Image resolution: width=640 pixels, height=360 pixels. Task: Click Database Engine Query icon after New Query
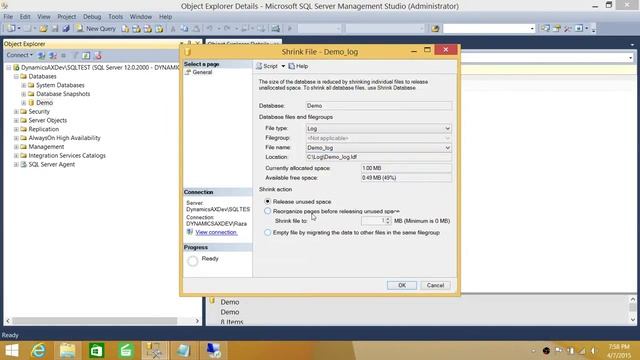125,29
